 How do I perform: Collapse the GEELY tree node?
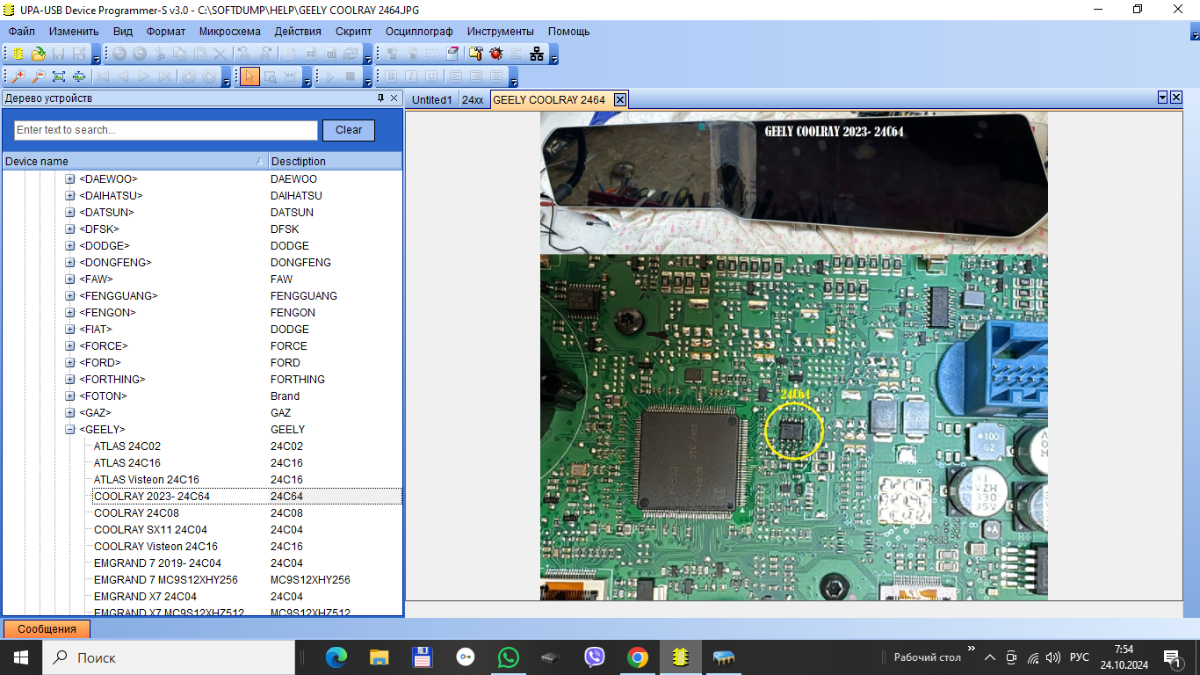pos(70,429)
